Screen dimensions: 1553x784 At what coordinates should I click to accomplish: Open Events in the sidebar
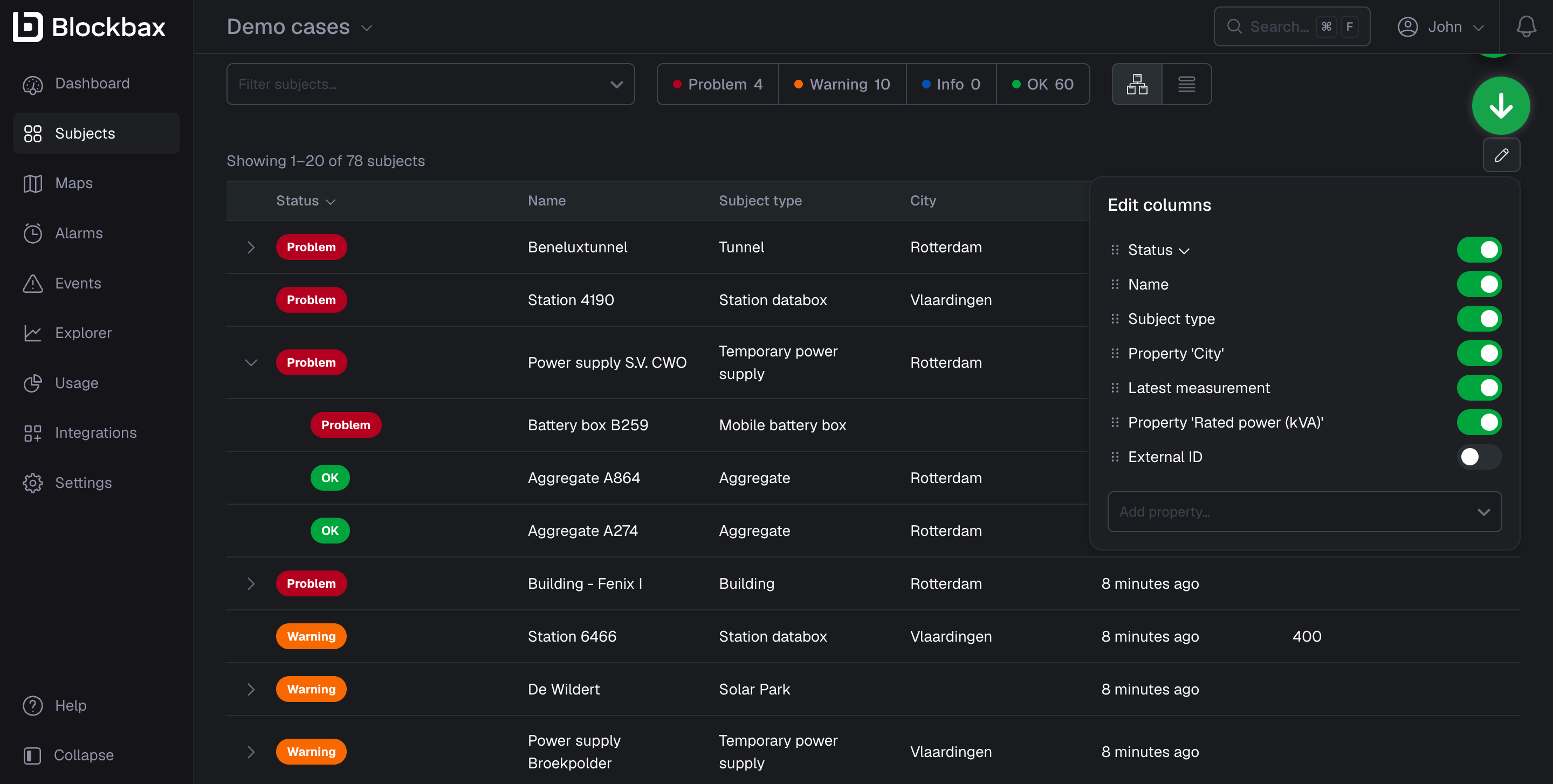[97, 283]
